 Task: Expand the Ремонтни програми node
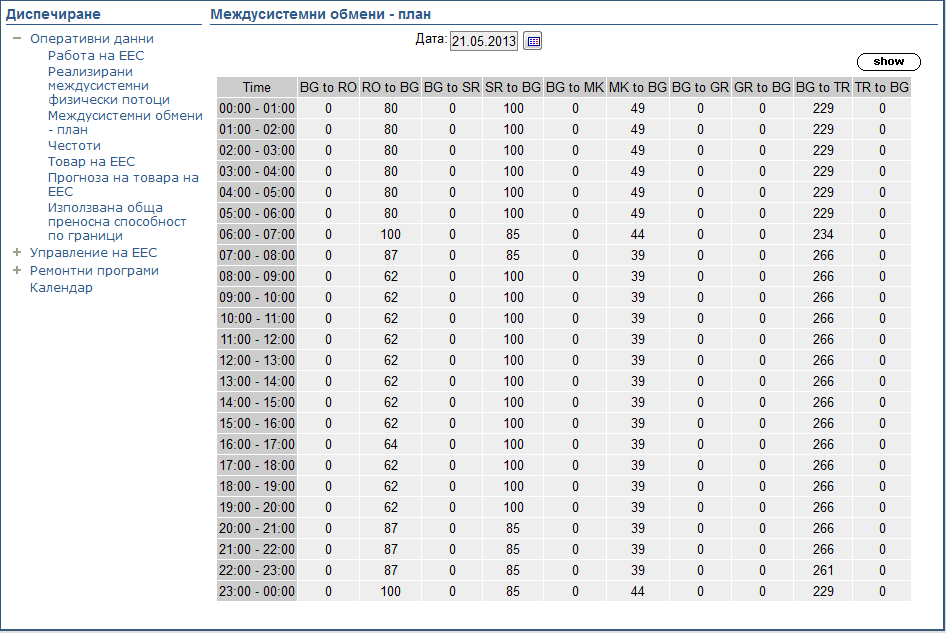tap(17, 271)
